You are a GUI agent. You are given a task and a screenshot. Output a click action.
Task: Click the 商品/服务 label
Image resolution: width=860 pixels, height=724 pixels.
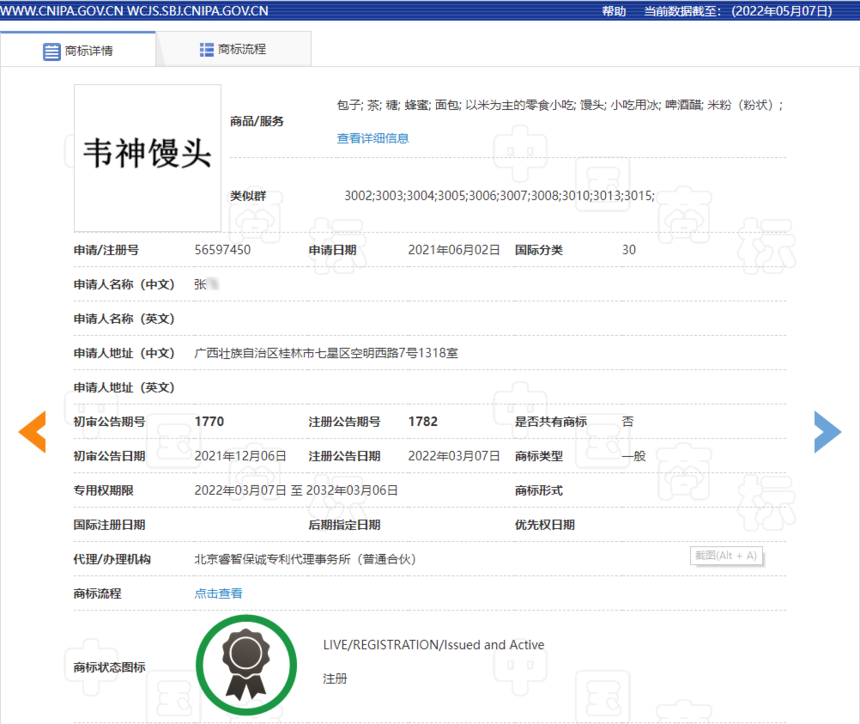pyautogui.click(x=257, y=121)
